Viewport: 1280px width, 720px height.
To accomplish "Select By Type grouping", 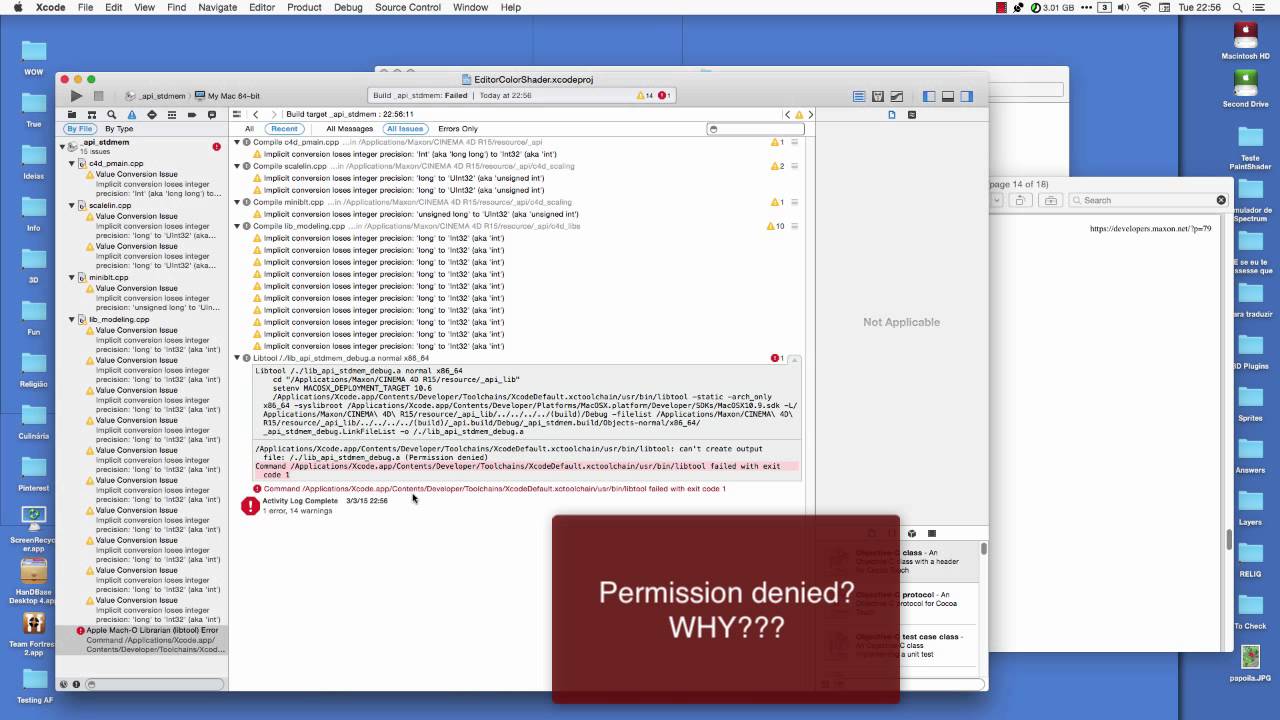I will click(x=118, y=129).
